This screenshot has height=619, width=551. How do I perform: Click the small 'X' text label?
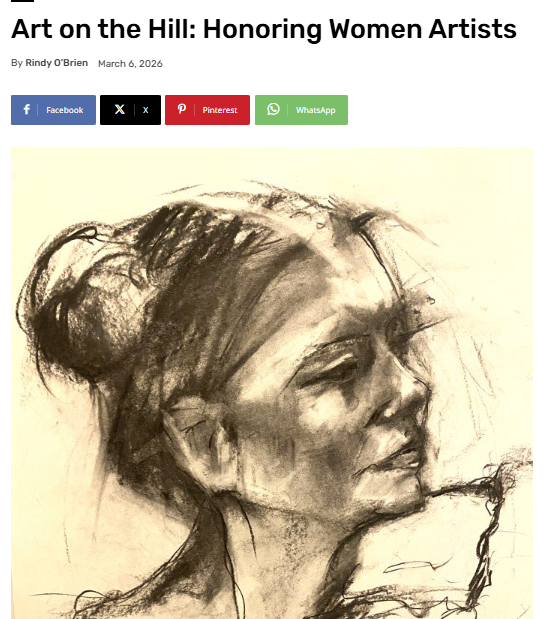click(x=146, y=110)
